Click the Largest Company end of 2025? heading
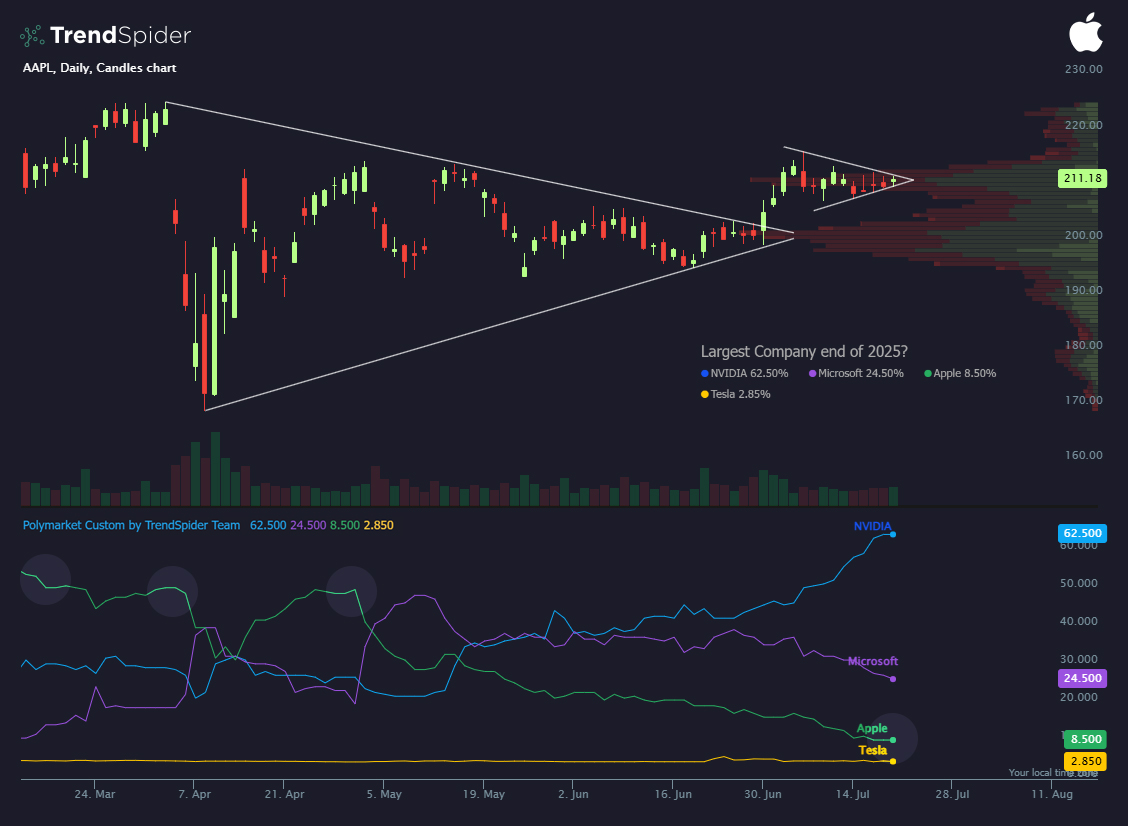Viewport: 1128px width, 826px height. (x=804, y=352)
